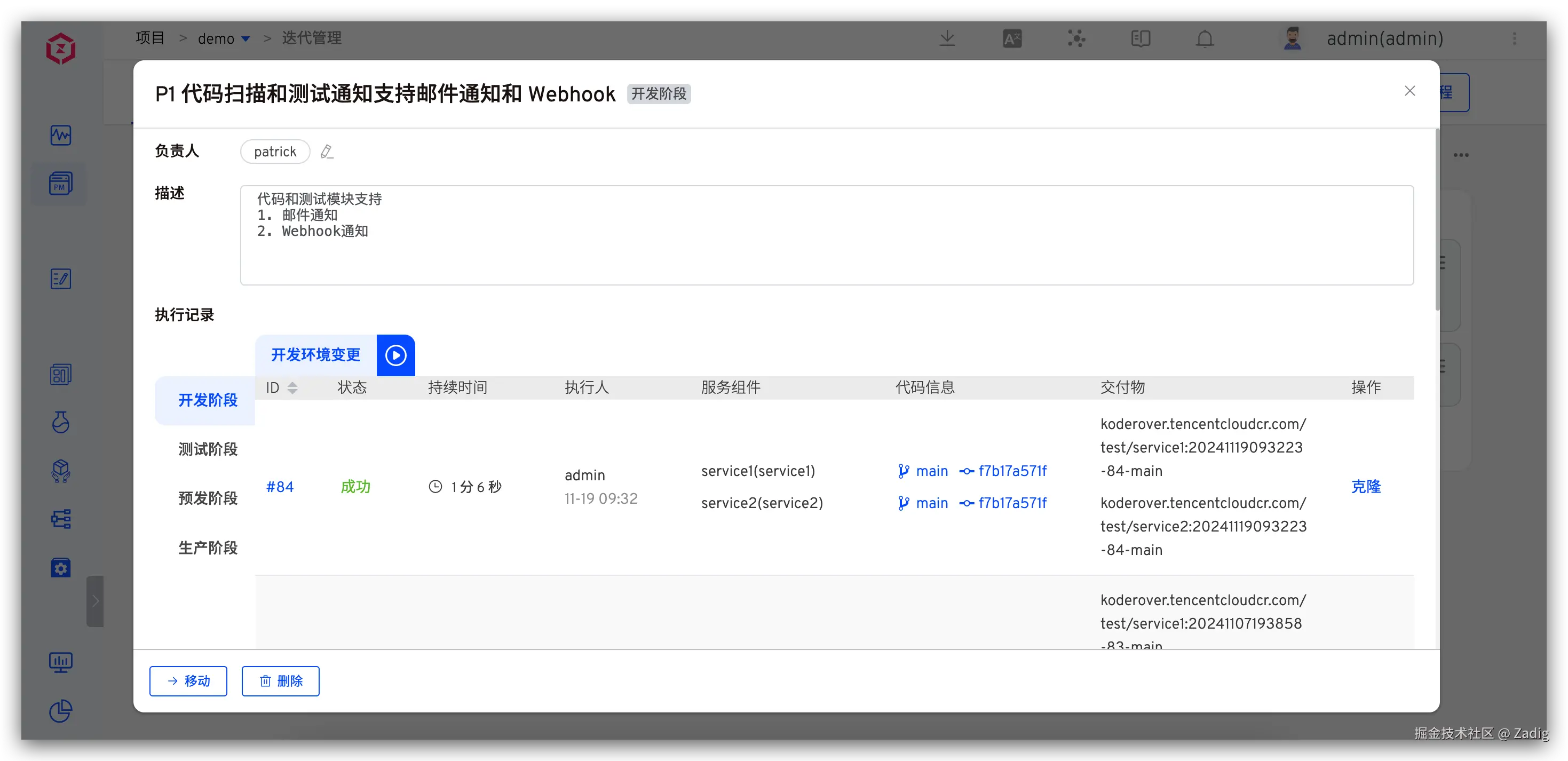Switch to the 测试阶段 tab
This screenshot has width=1568, height=761.
tap(208, 449)
